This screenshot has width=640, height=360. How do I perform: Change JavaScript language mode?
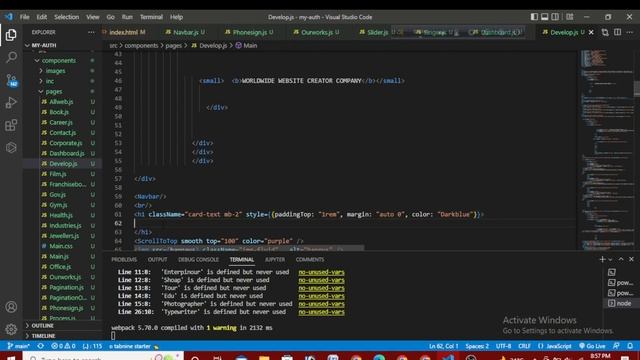555,346
